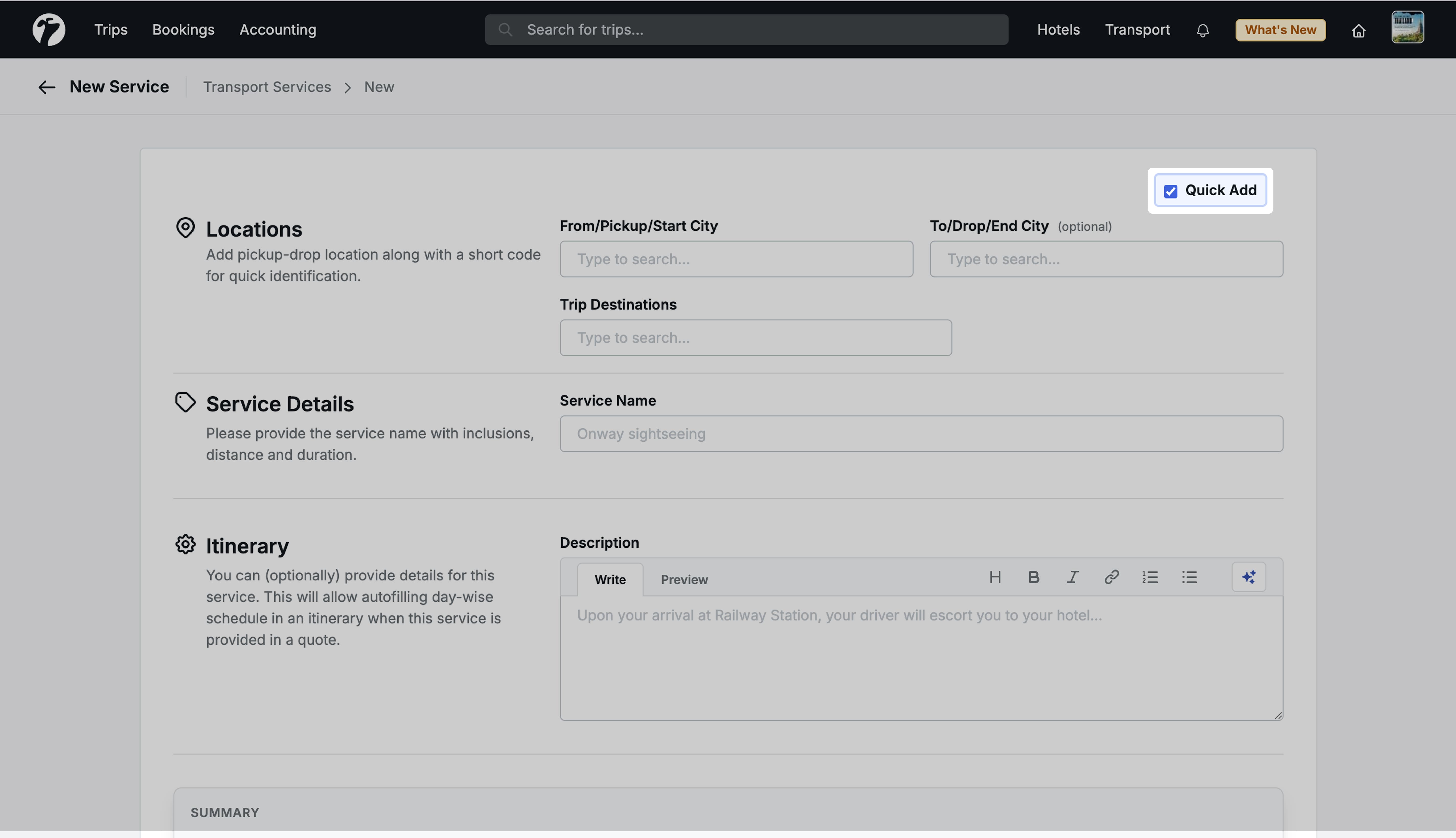Click the app logo in header
This screenshot has width=1456, height=838.
(49, 29)
